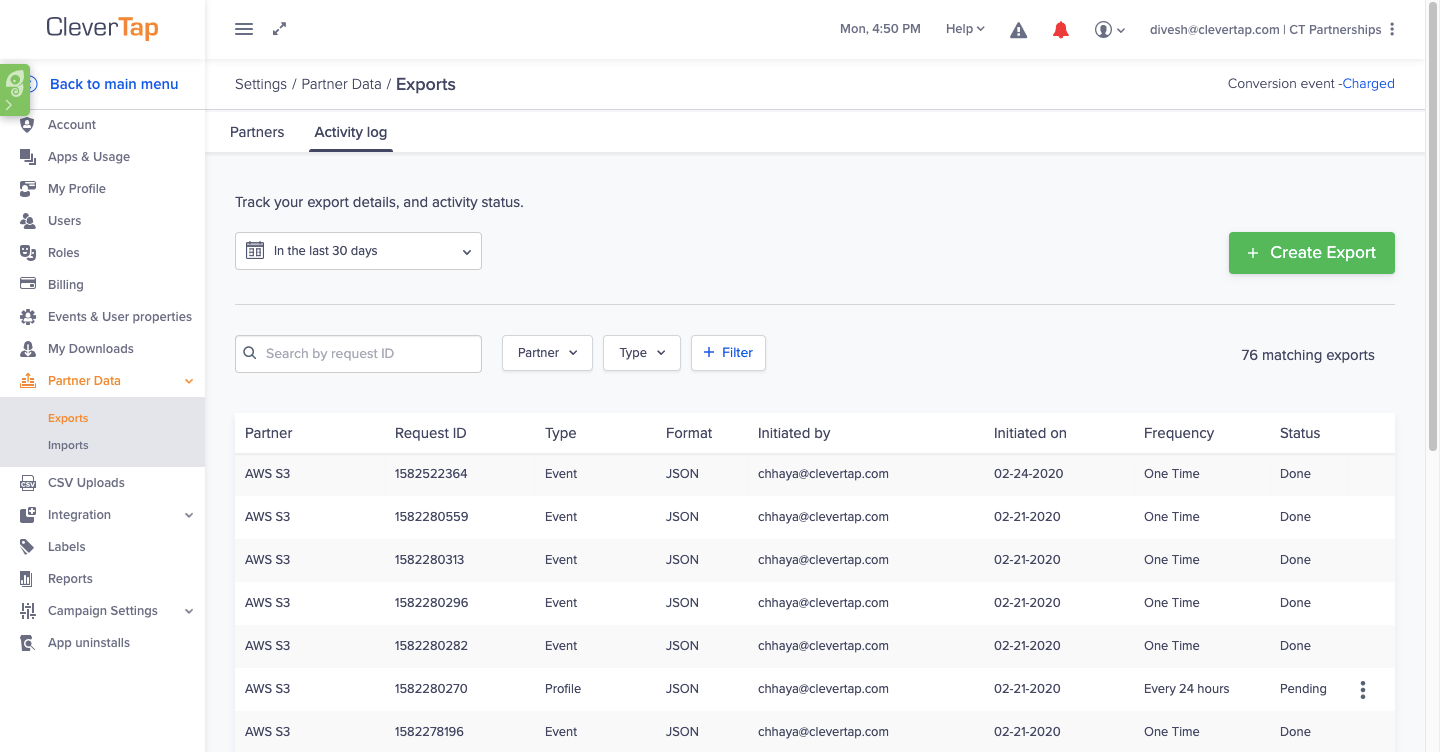1440x752 pixels.
Task: Select the Labels sidebar icon
Action: (x=28, y=546)
